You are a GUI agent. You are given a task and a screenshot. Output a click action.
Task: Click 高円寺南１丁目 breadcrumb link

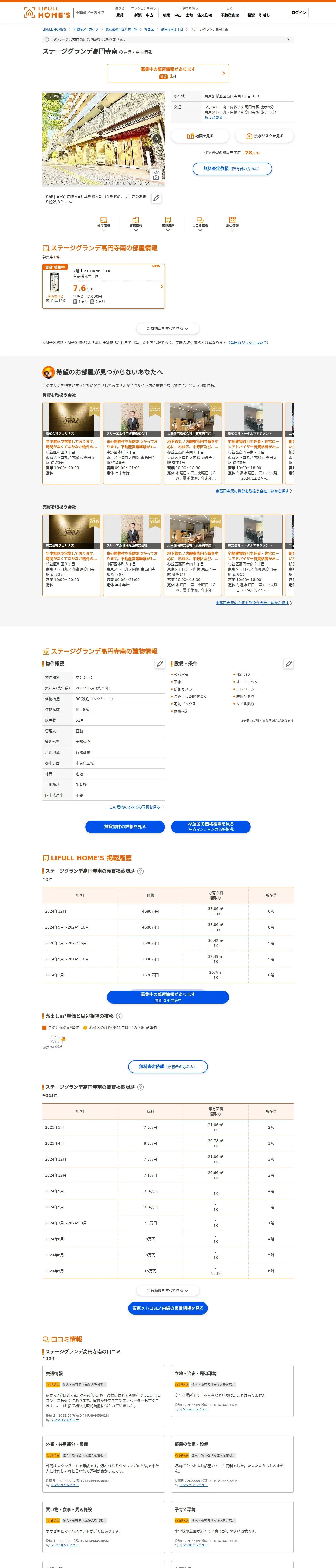(x=172, y=29)
